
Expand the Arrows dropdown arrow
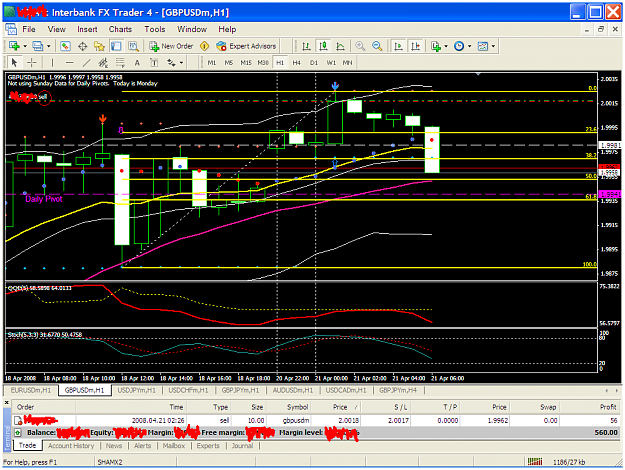pos(182,63)
